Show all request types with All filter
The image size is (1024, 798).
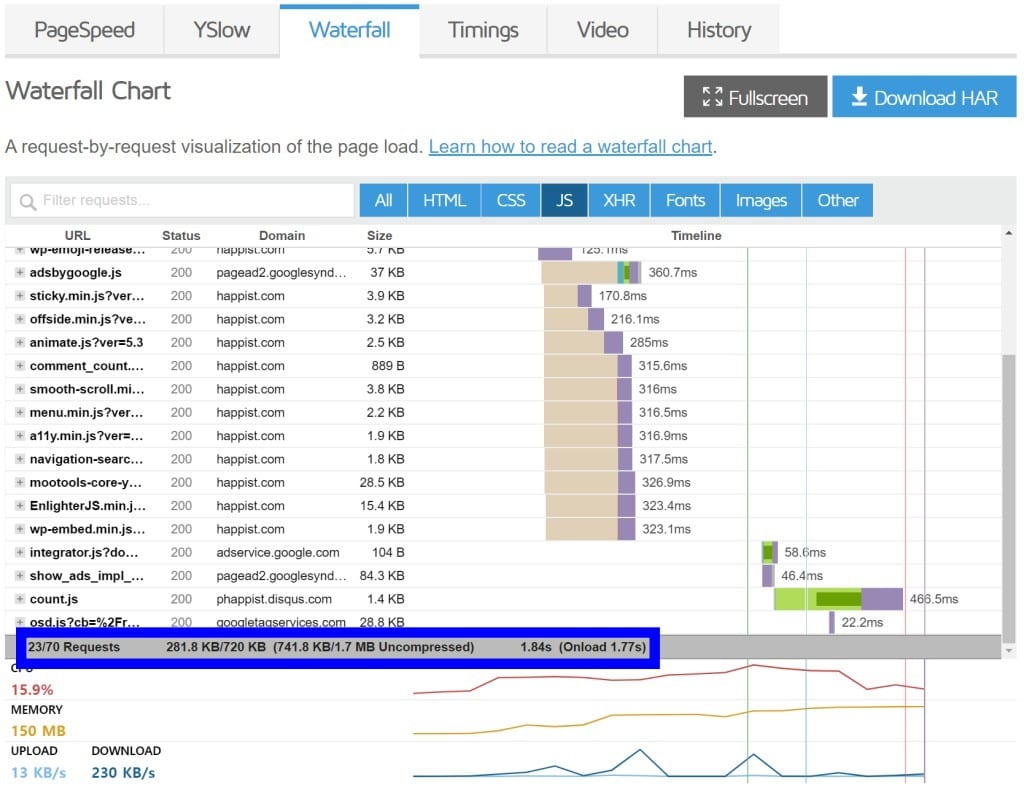click(383, 200)
